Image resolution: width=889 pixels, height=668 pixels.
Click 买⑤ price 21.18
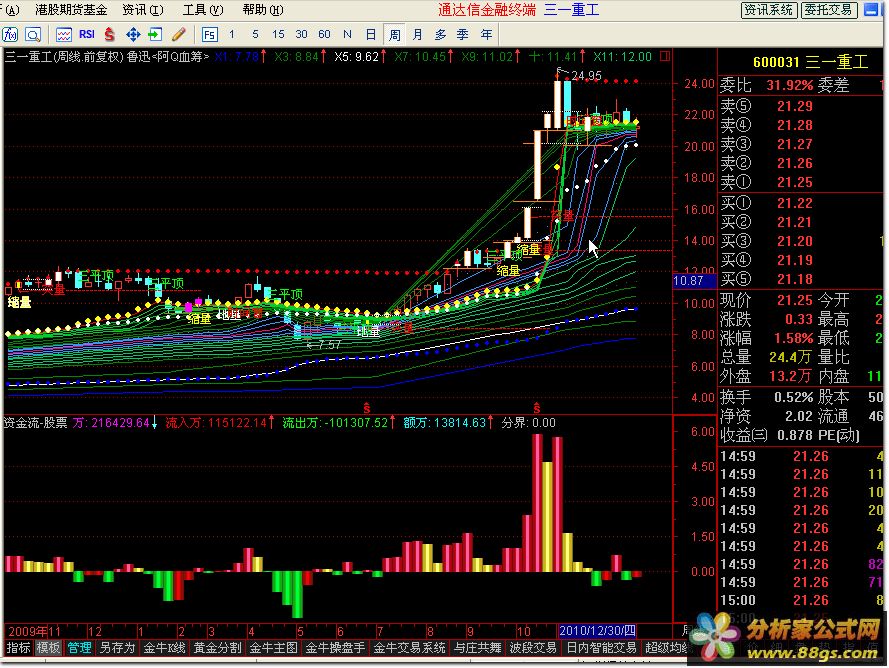point(794,279)
